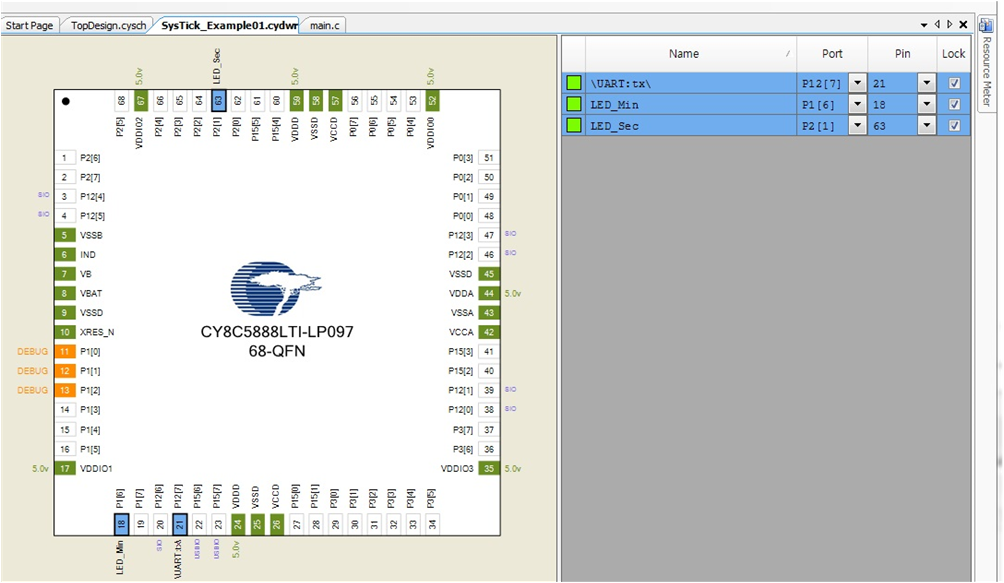Toggle the Lock checkbox for \UART:tx\

[955, 84]
